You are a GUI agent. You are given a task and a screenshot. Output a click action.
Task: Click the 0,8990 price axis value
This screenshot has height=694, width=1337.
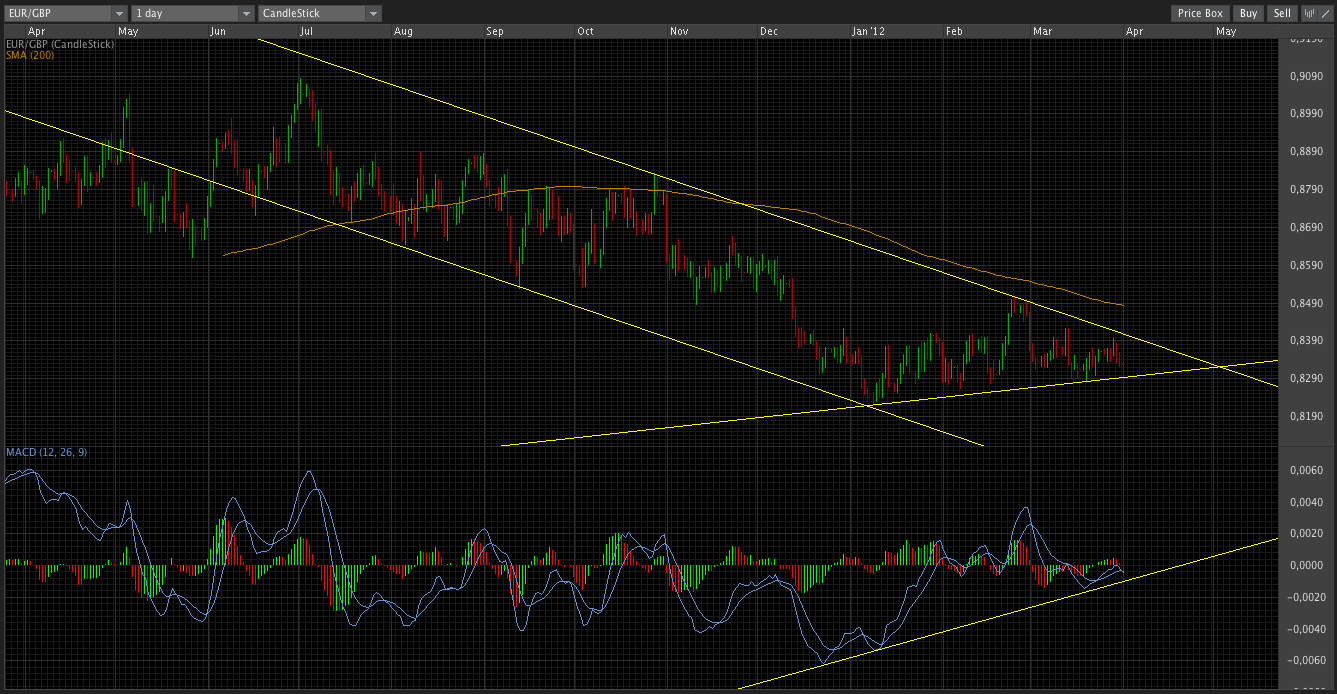pos(1304,114)
